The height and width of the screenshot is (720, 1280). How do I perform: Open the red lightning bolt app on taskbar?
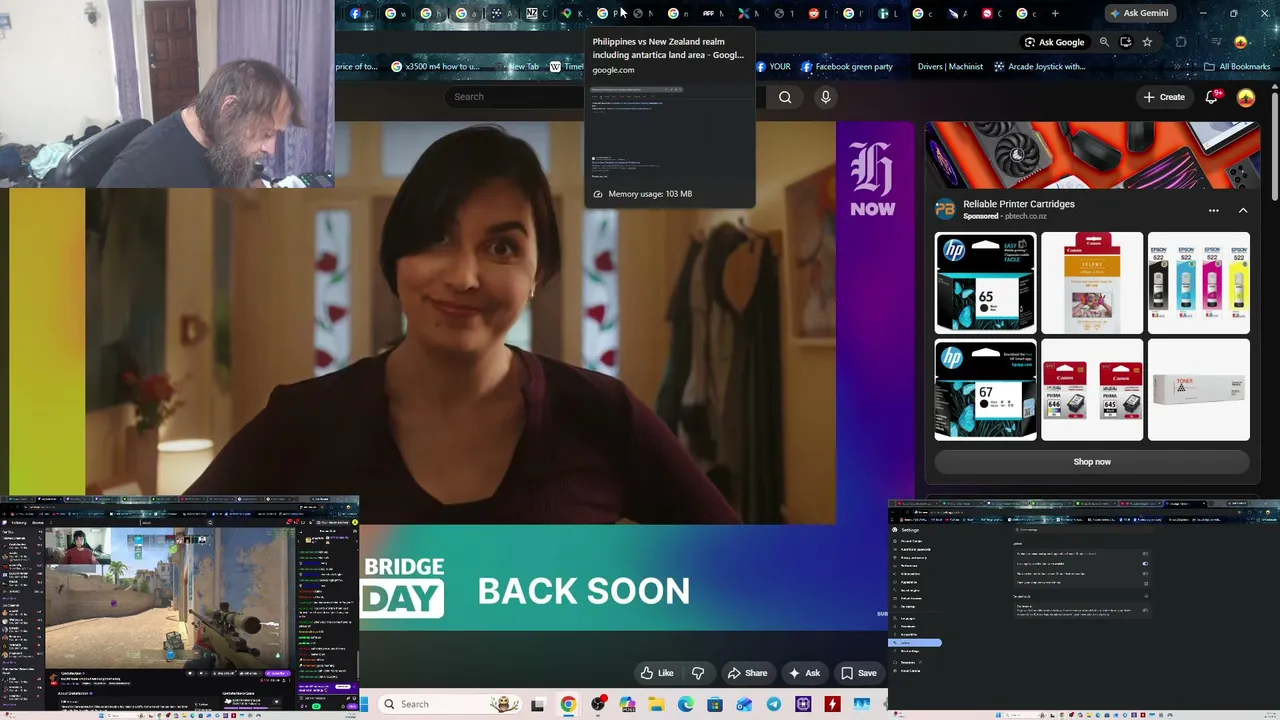832,704
